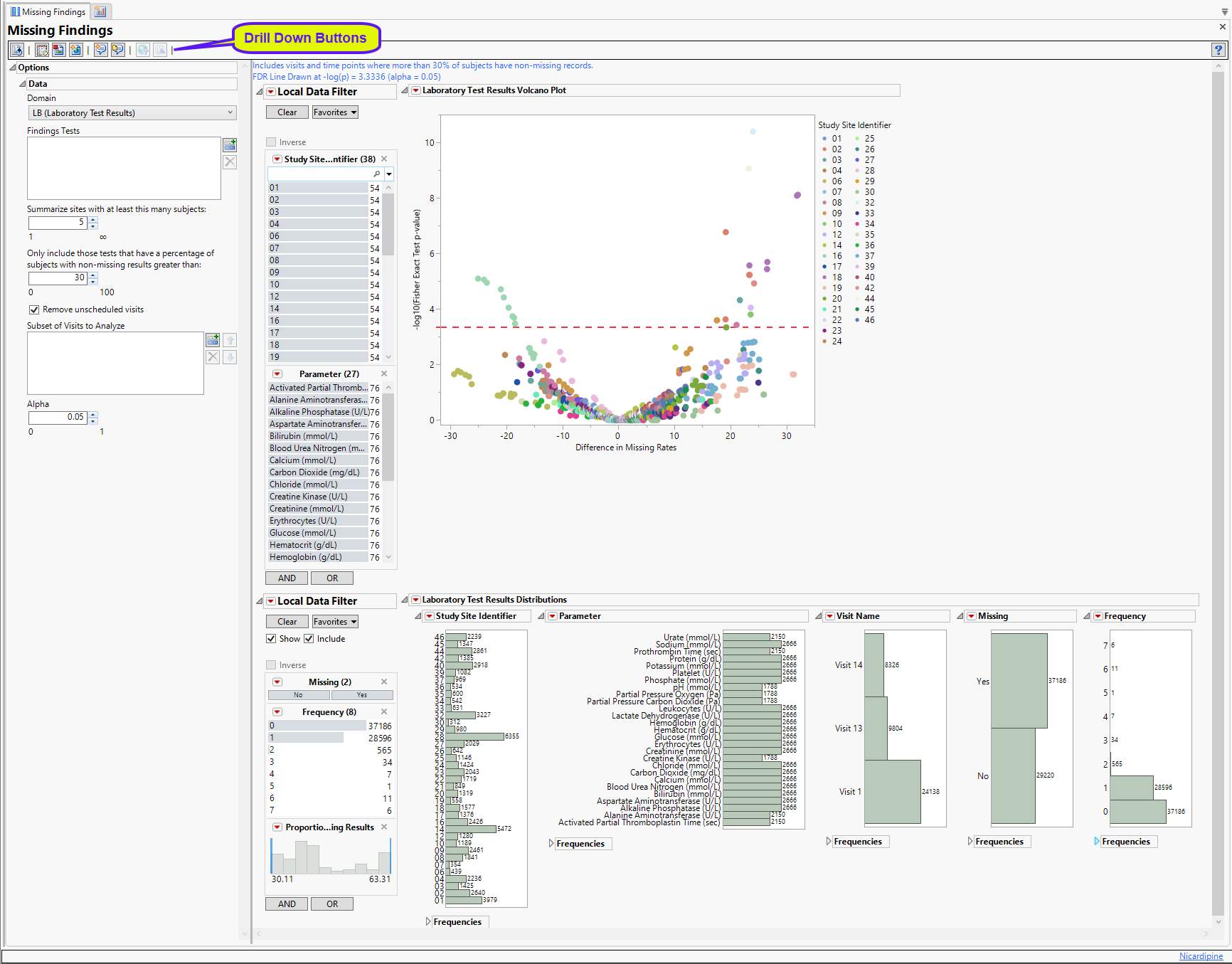Click add button beside Findings Tests list
This screenshot has height=964, width=1232.
click(230, 144)
